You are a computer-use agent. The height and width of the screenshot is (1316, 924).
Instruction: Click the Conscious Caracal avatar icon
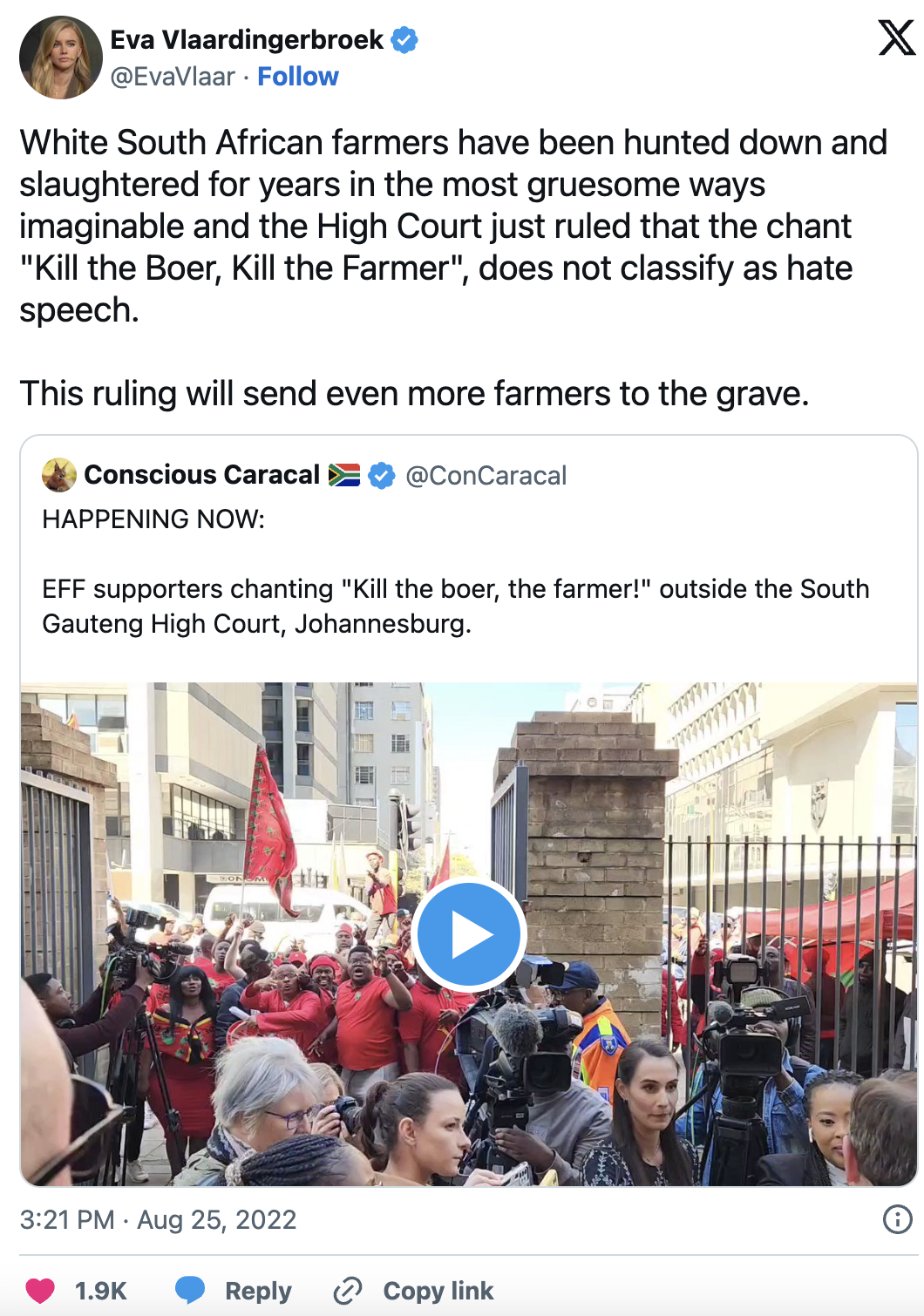coord(59,475)
